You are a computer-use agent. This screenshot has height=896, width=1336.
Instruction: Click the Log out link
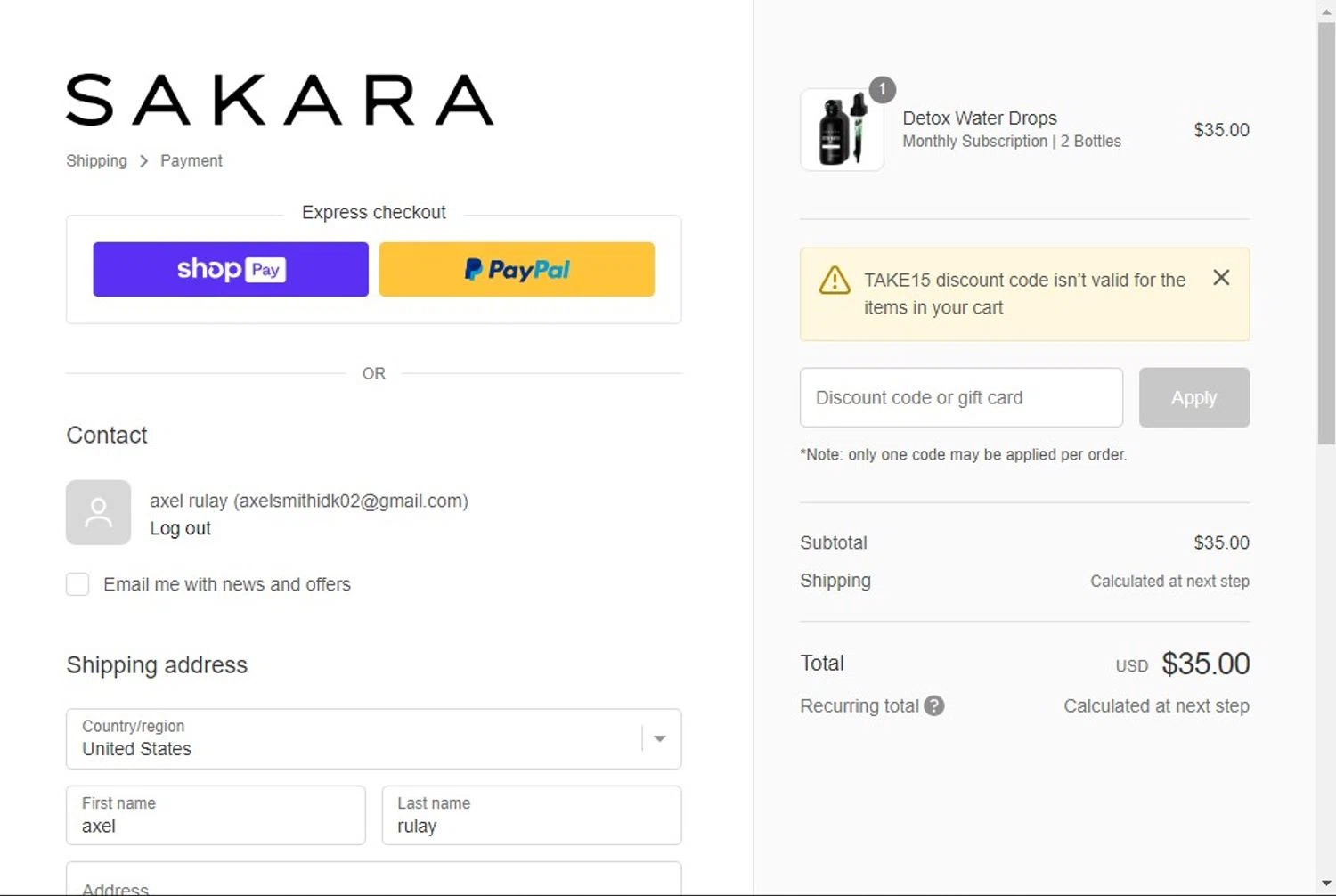coord(180,528)
